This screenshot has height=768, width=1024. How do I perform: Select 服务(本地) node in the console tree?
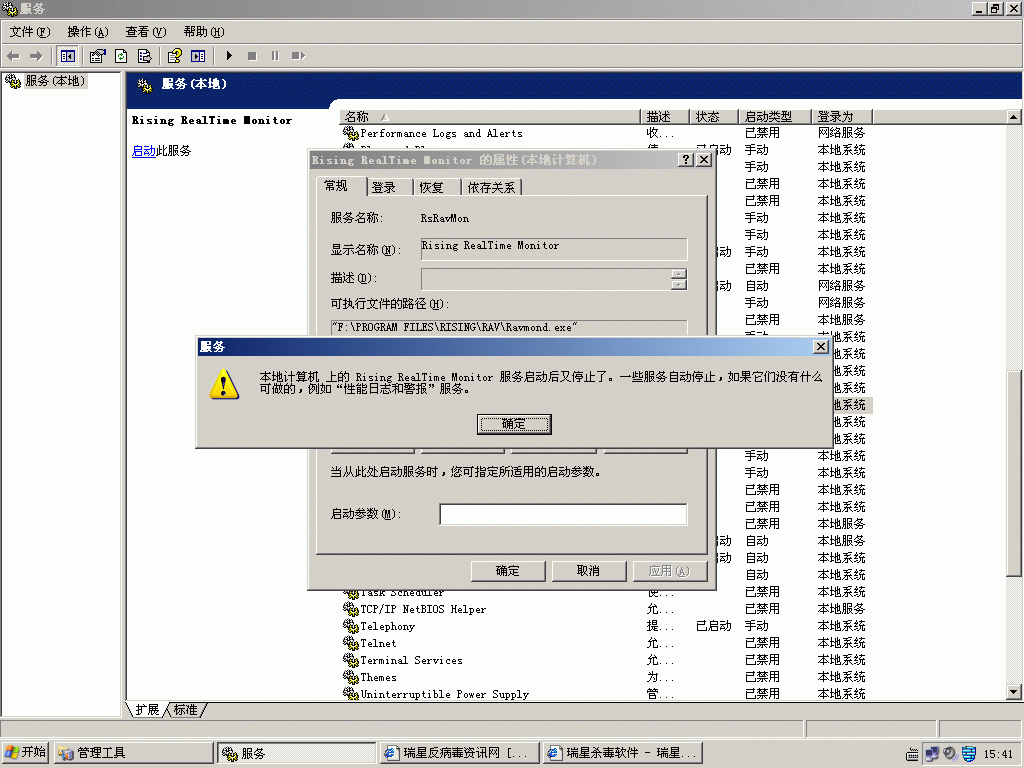(x=54, y=81)
